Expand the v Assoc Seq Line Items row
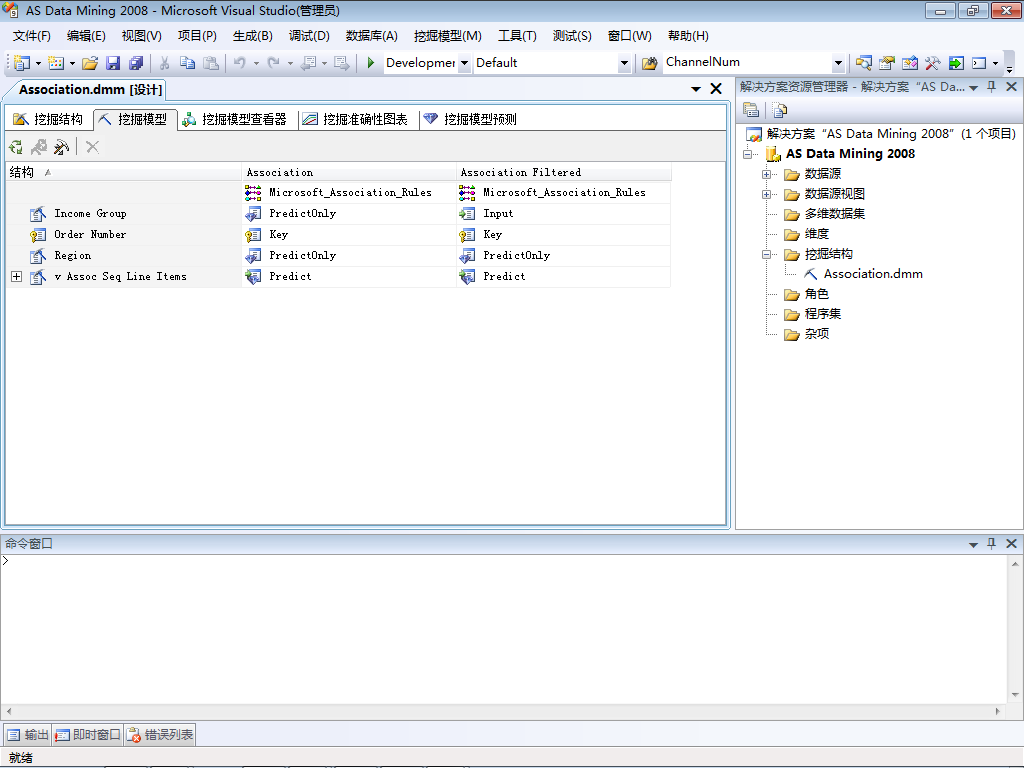 coord(17,277)
